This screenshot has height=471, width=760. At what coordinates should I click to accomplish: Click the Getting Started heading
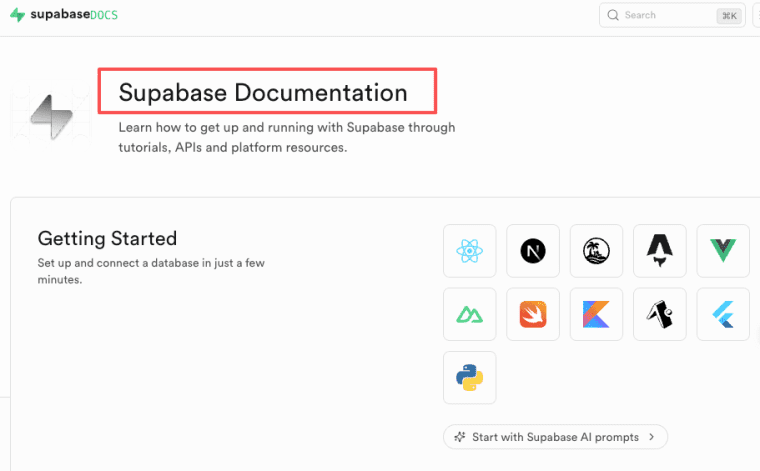[x=107, y=238]
